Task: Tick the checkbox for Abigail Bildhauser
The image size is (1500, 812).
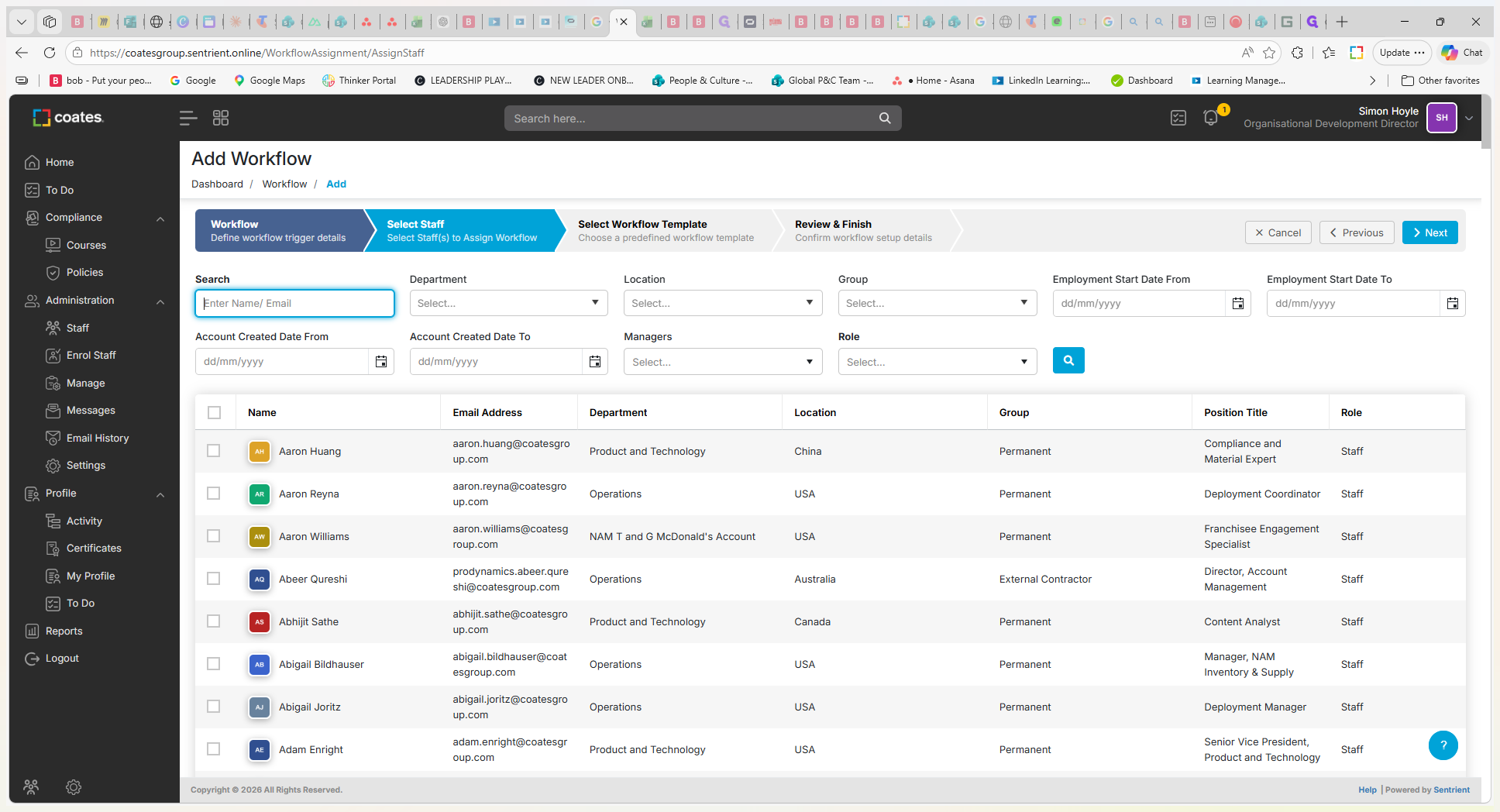Action: coord(214,664)
